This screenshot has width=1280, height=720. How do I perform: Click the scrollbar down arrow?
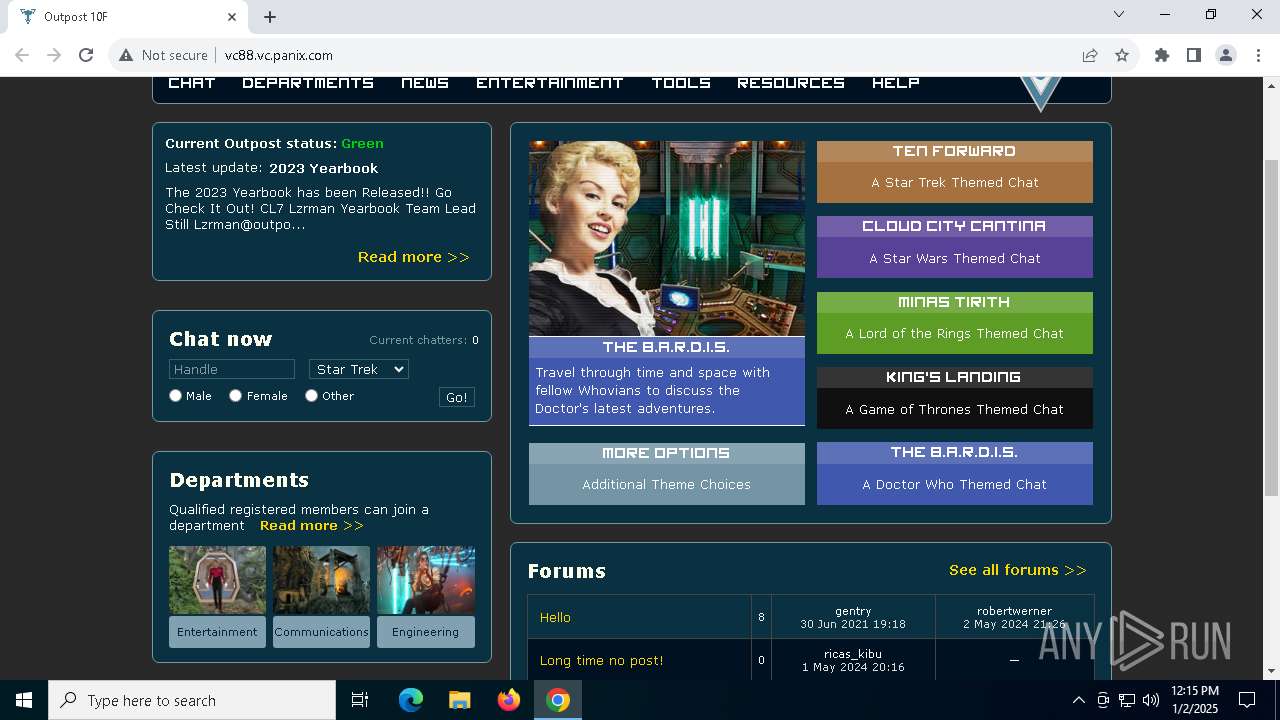pyautogui.click(x=1271, y=671)
